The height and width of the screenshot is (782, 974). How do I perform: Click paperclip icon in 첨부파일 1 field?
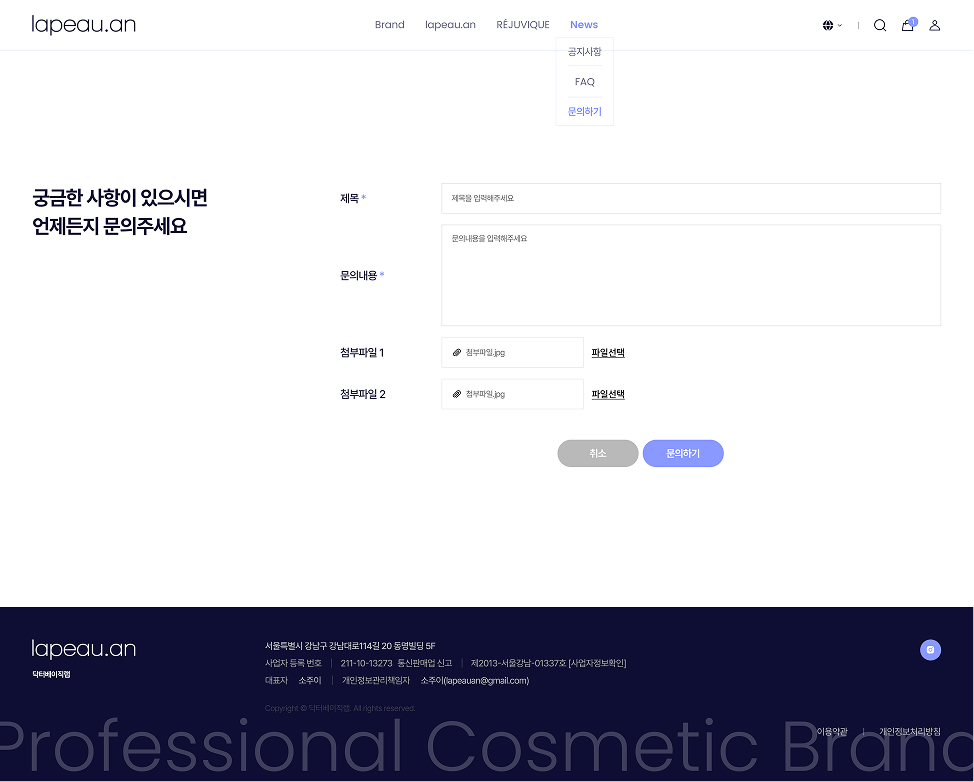[457, 352]
